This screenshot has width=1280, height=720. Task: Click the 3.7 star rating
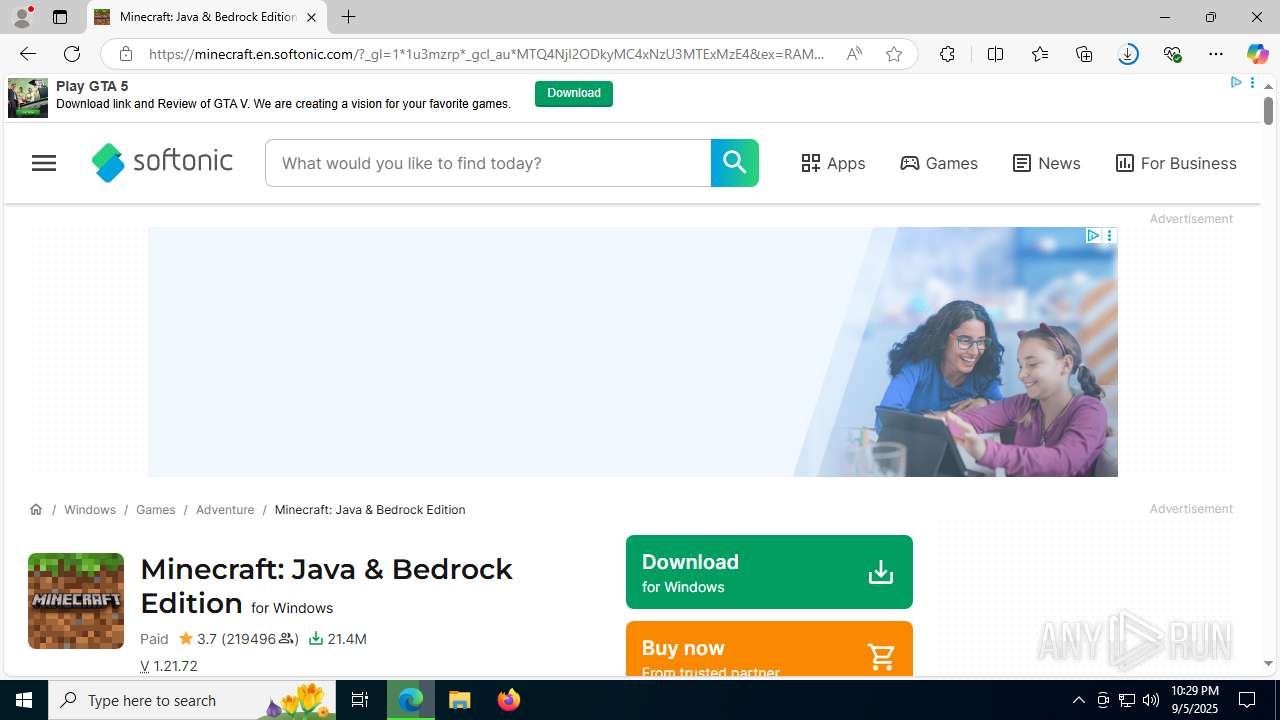pos(197,639)
